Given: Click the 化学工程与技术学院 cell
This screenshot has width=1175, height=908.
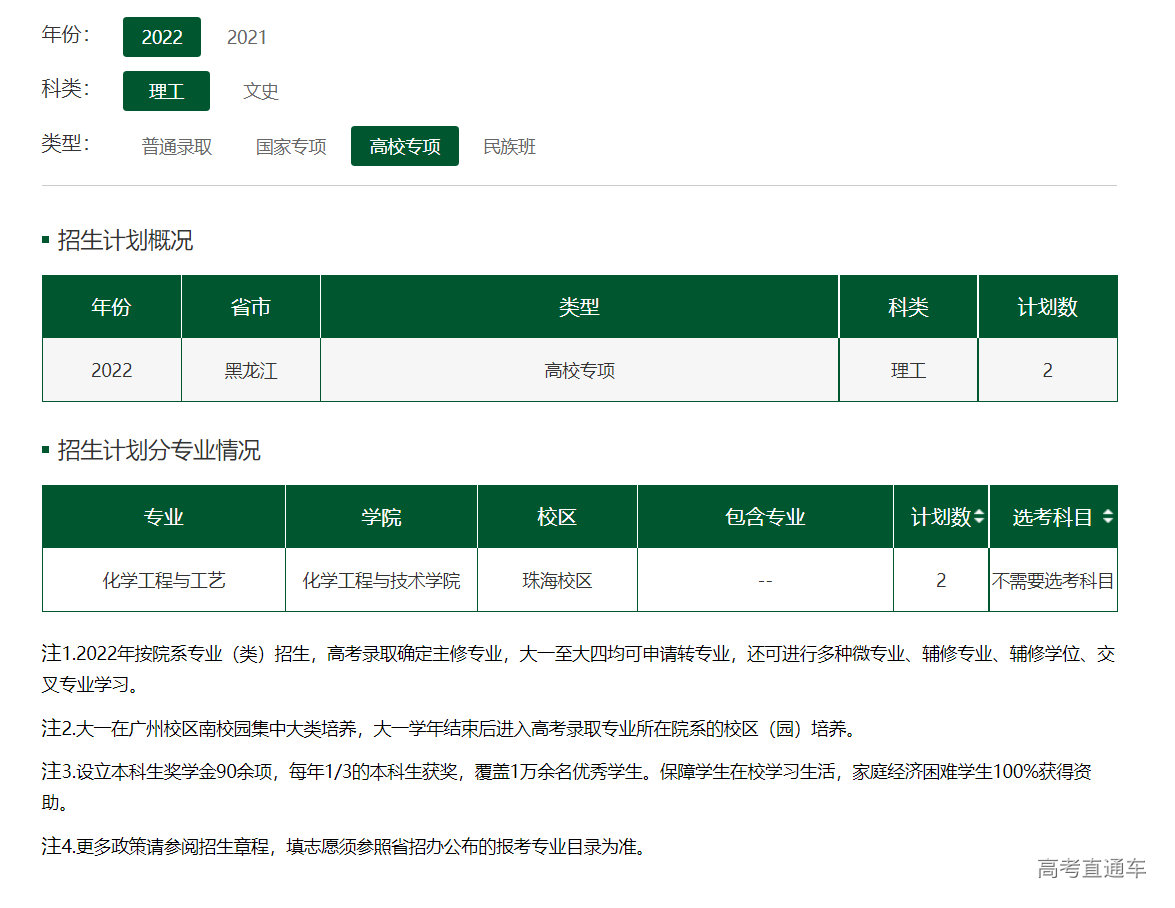Looking at the screenshot, I should pos(381,580).
